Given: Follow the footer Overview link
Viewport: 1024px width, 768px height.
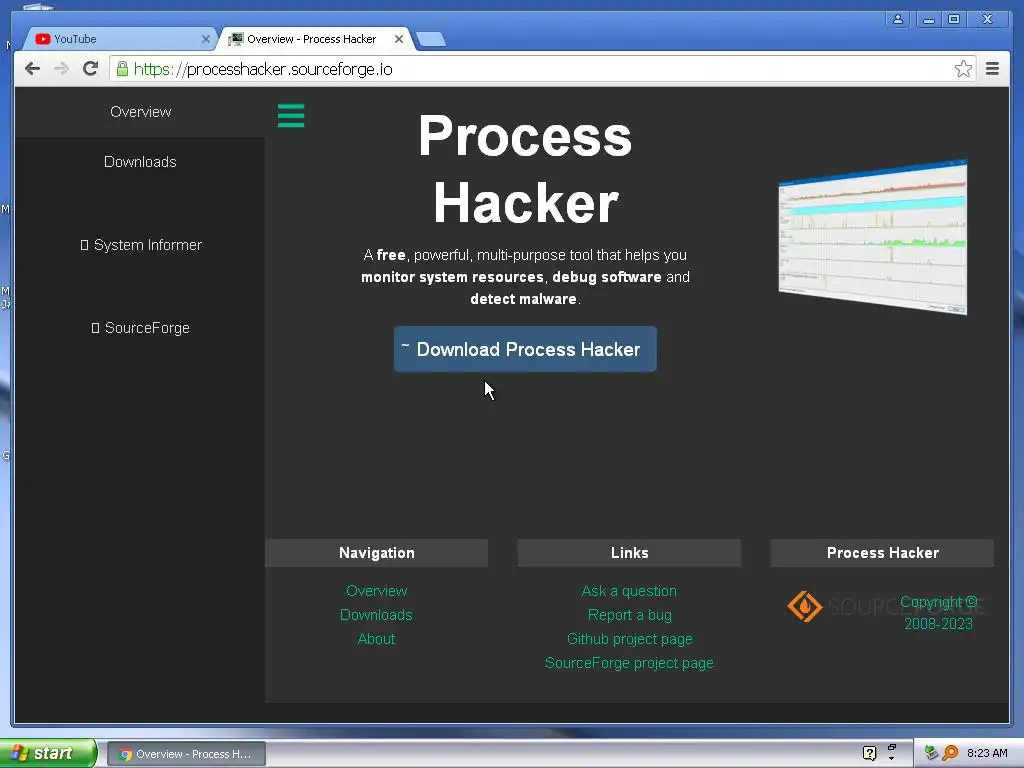Looking at the screenshot, I should click(x=377, y=591).
